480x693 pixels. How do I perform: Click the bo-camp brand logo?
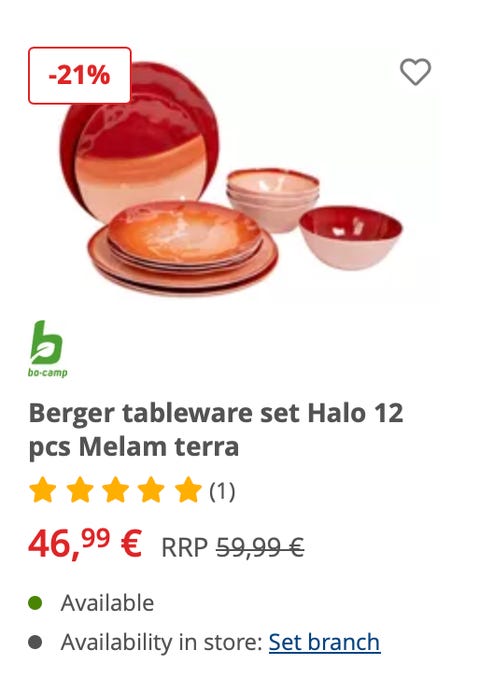[48, 349]
